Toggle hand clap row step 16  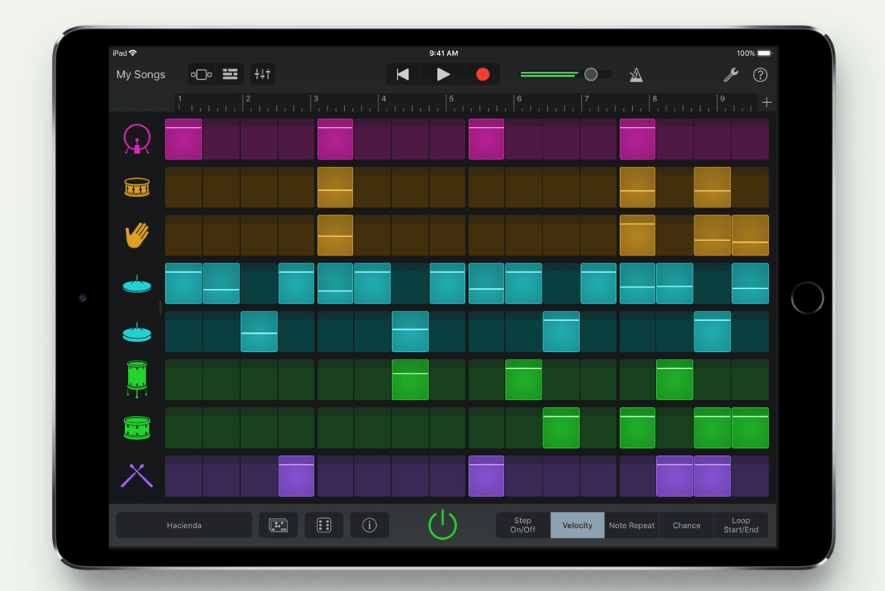click(x=750, y=235)
